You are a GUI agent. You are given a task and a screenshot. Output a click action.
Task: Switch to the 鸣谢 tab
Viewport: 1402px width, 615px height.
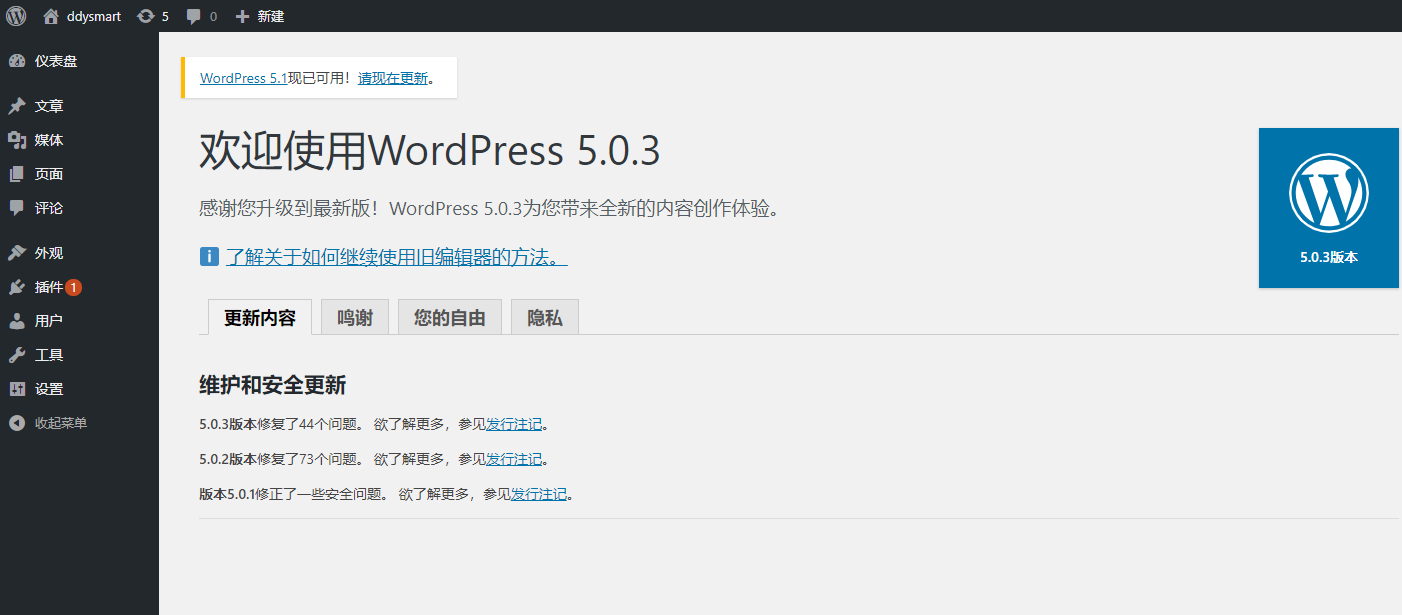354,316
